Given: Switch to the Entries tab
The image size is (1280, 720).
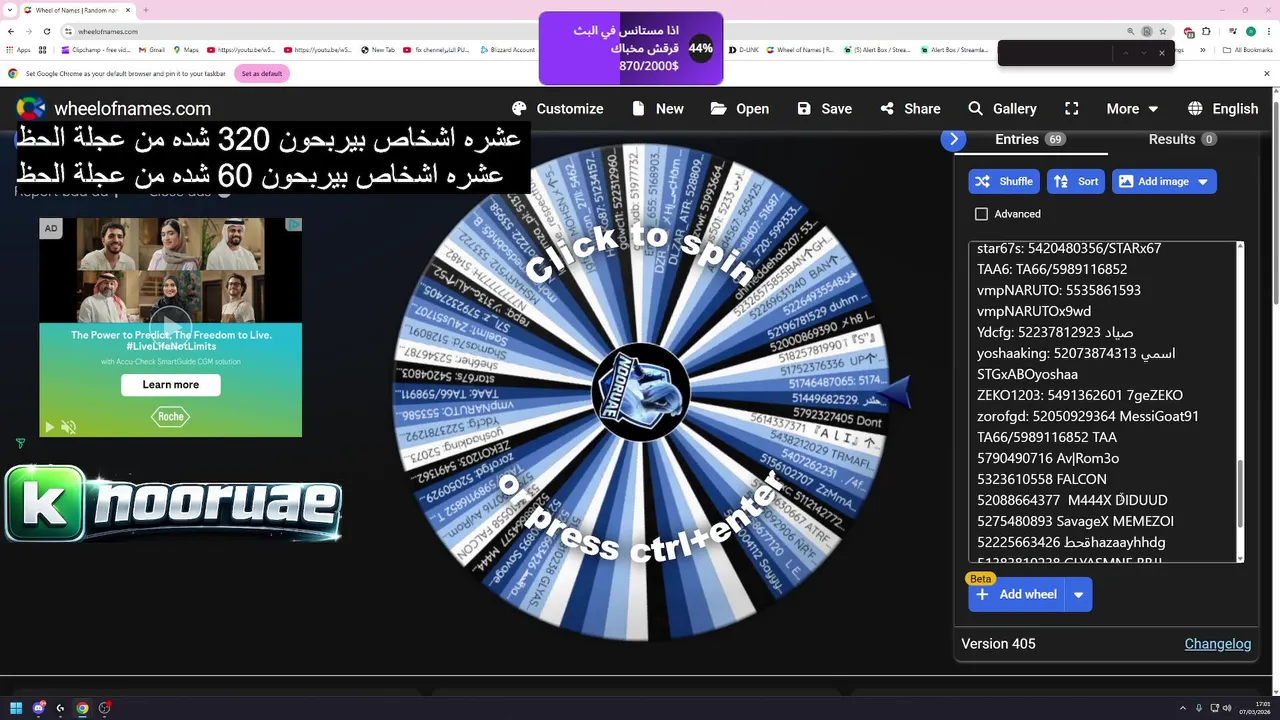Looking at the screenshot, I should 1031,139.
